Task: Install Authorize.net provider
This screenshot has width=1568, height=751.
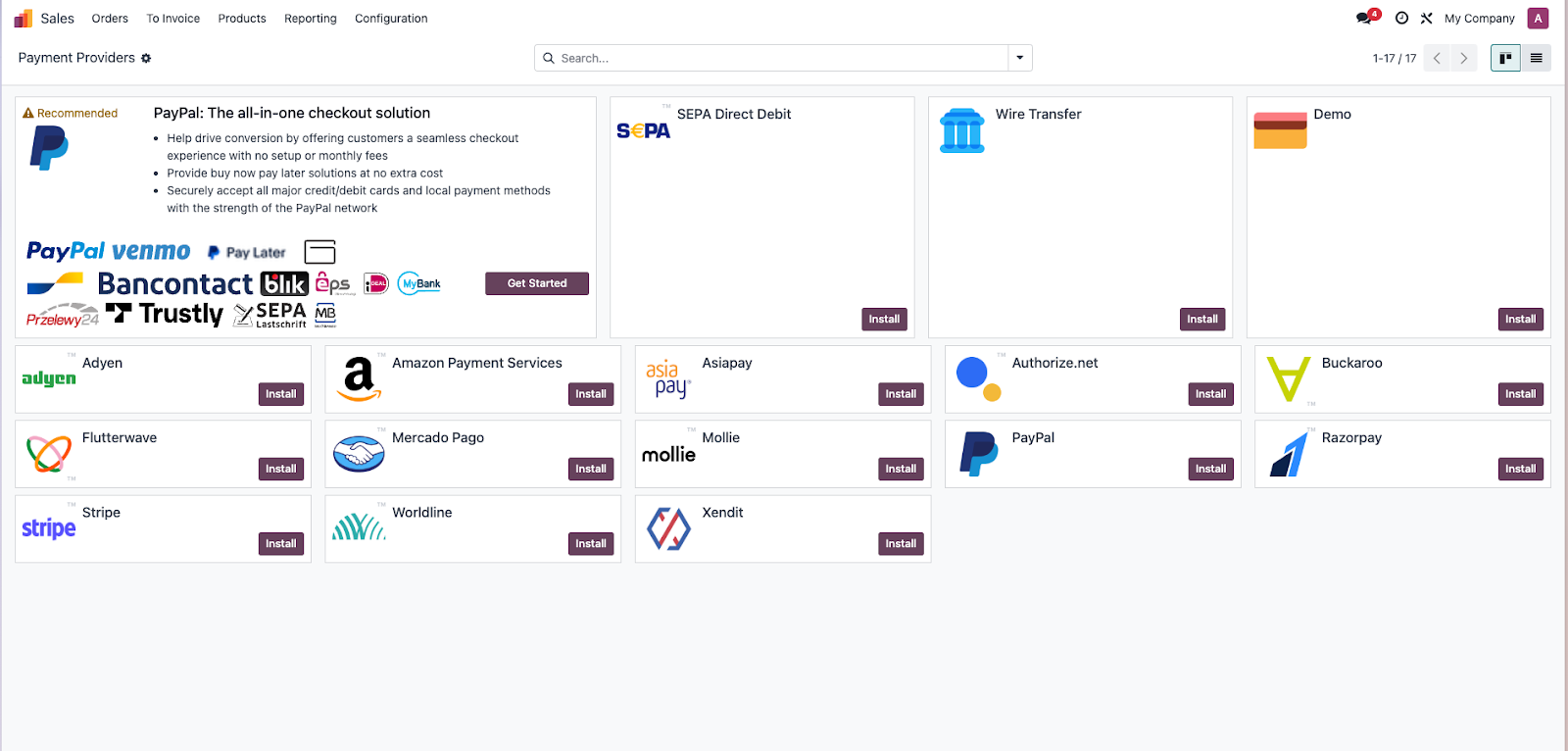Action: pos(1210,394)
